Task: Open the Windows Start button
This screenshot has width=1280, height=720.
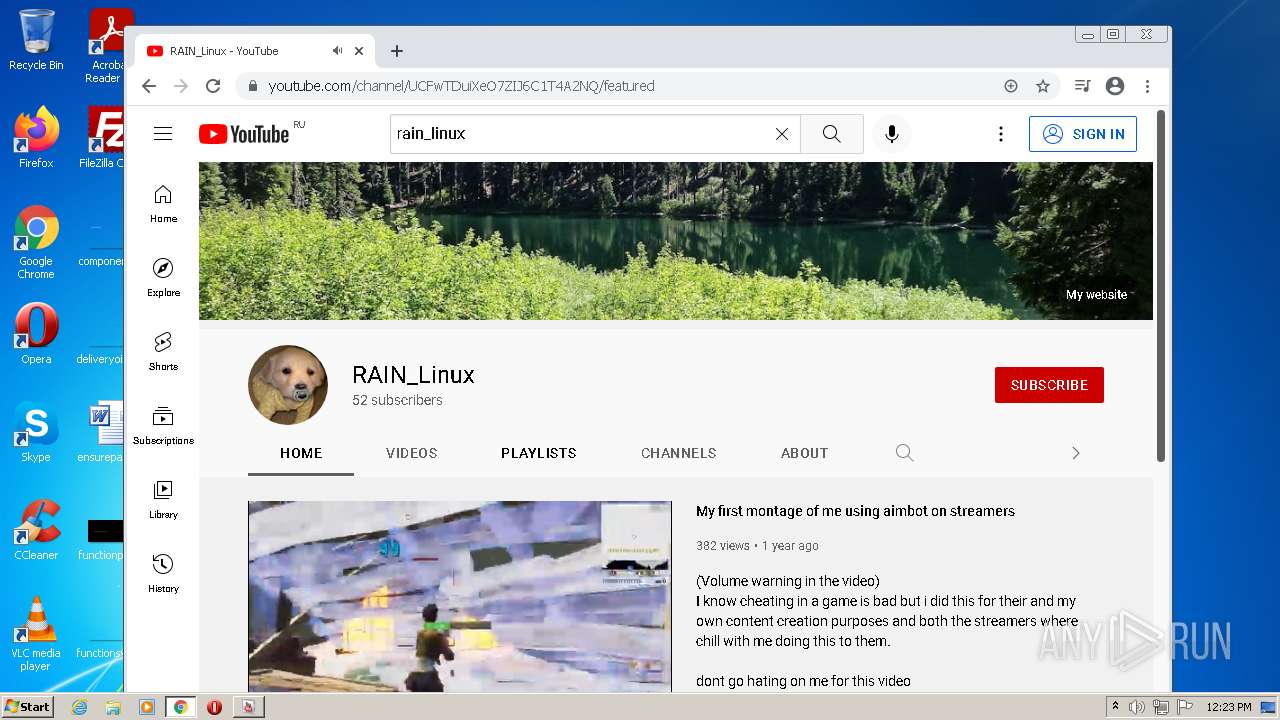Action: pyautogui.click(x=27, y=707)
